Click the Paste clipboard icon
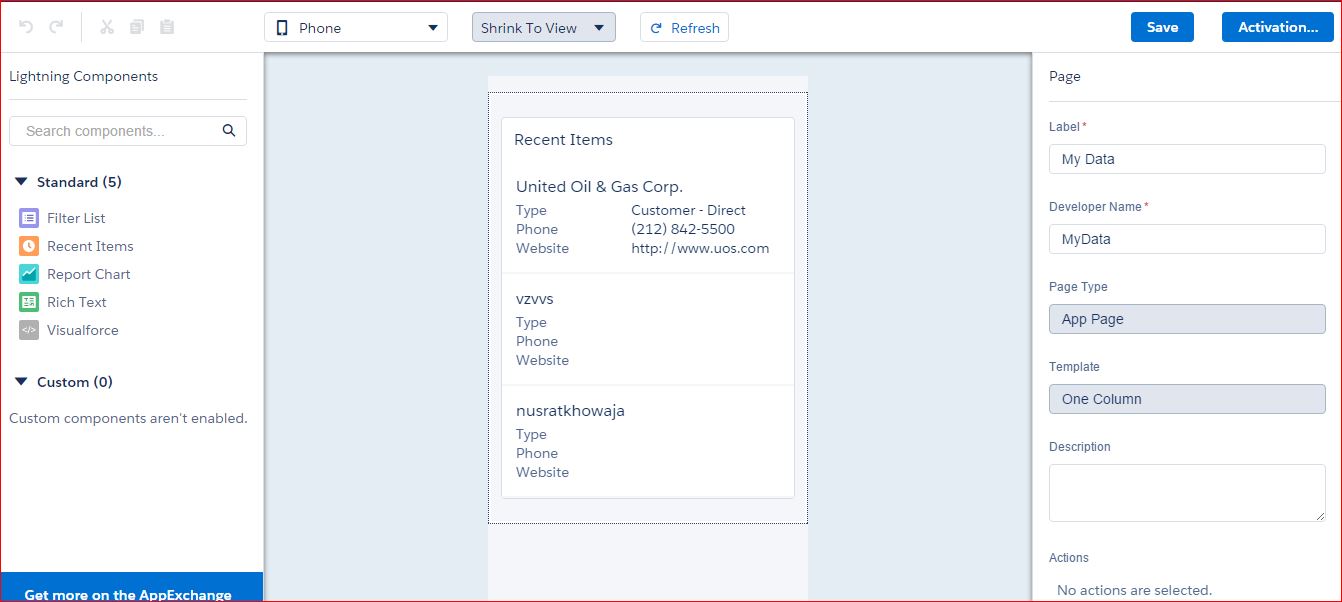This screenshot has height=602, width=1342. pyautogui.click(x=167, y=27)
